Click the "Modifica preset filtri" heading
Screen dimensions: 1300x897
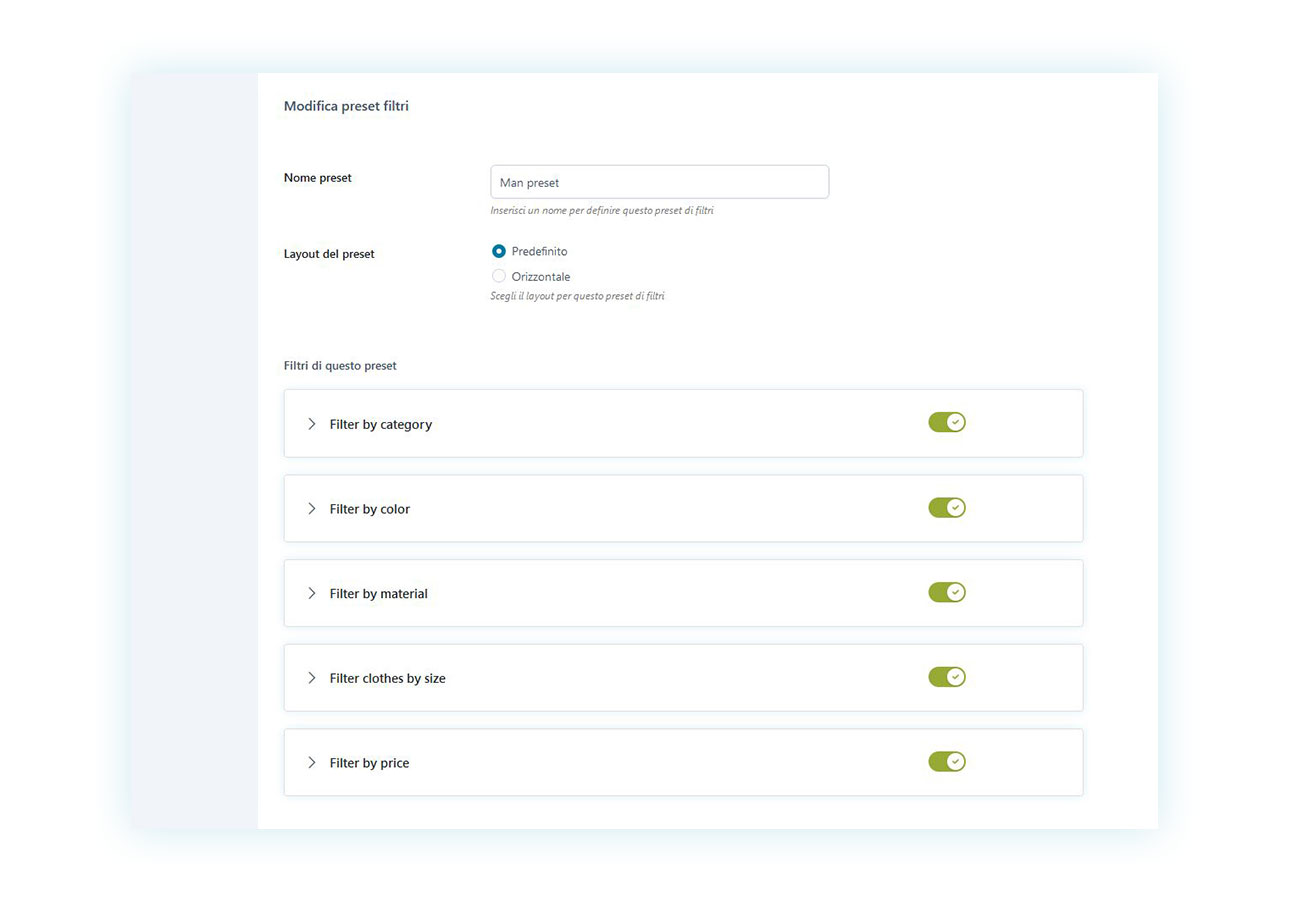(346, 106)
